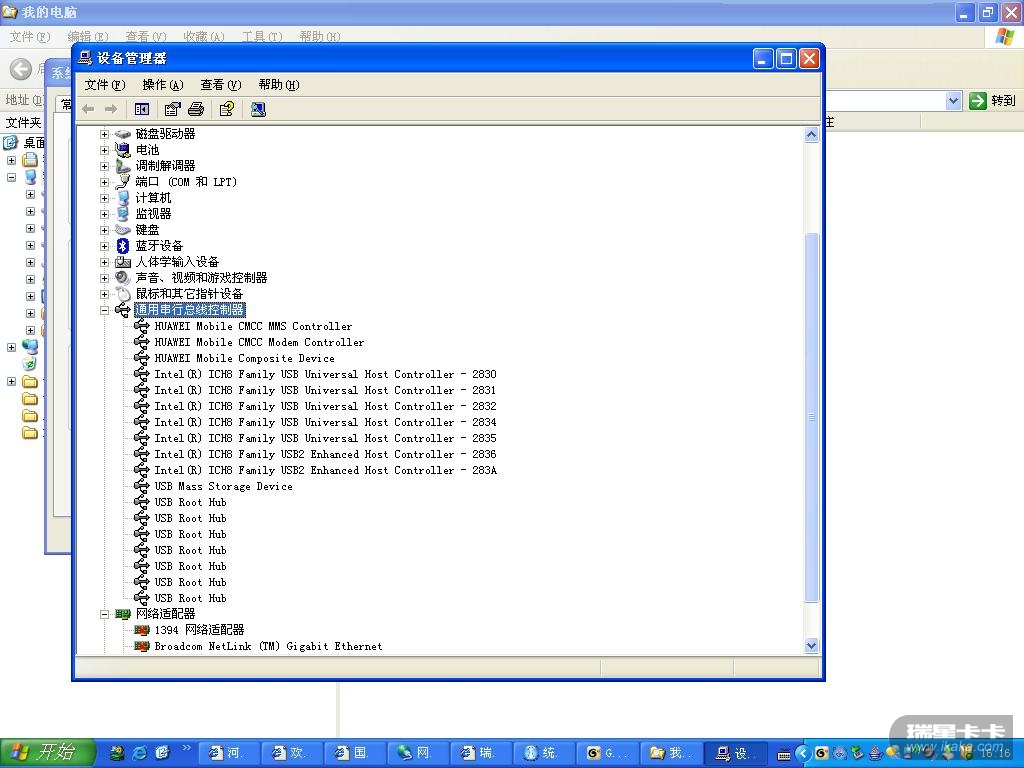Screen dimensions: 1024x768
Task: Select Broadcom NetLink (TM) Gigabit Ethernet
Action: click(x=268, y=646)
